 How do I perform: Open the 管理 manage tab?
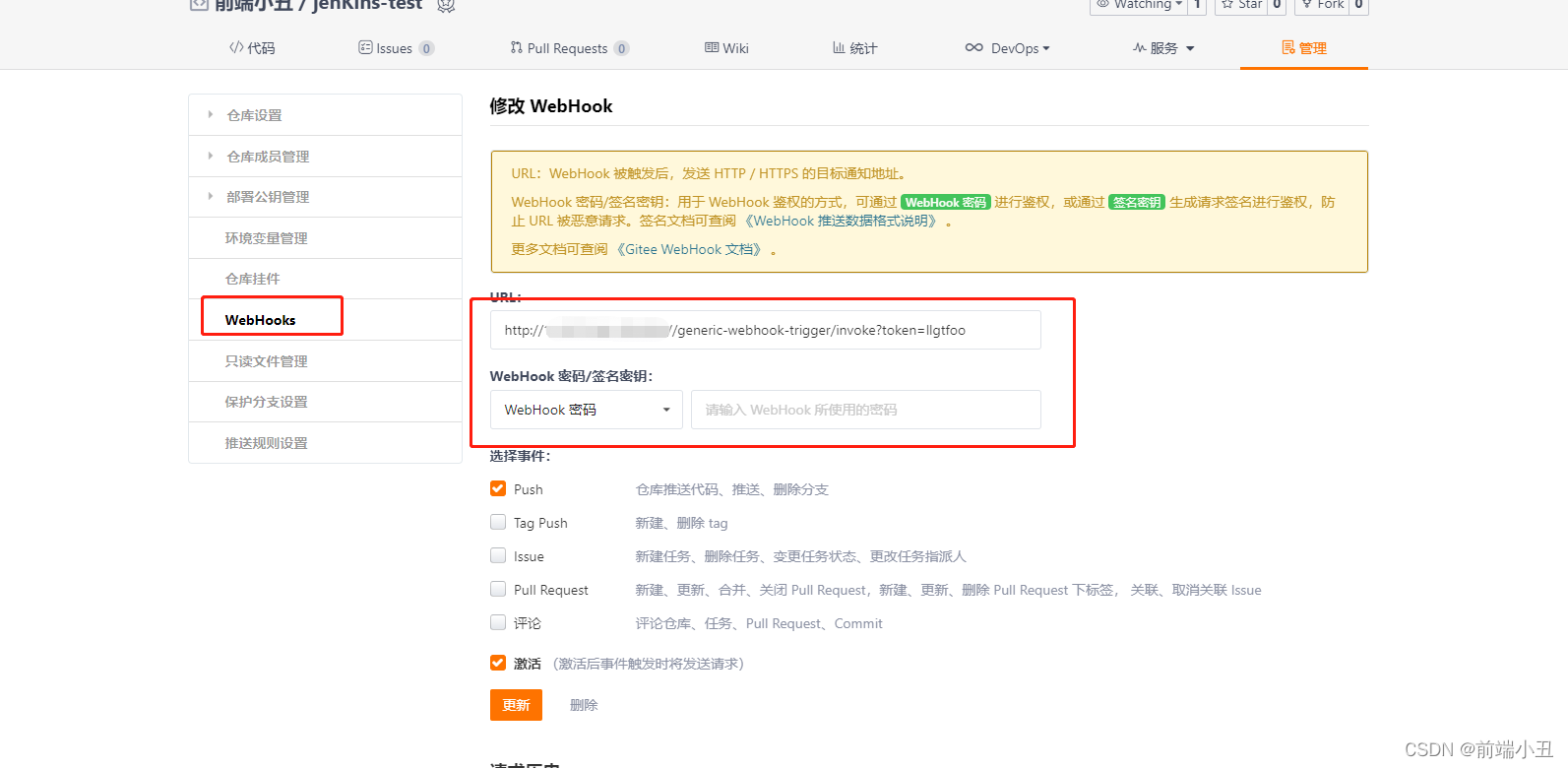pyautogui.click(x=1304, y=48)
